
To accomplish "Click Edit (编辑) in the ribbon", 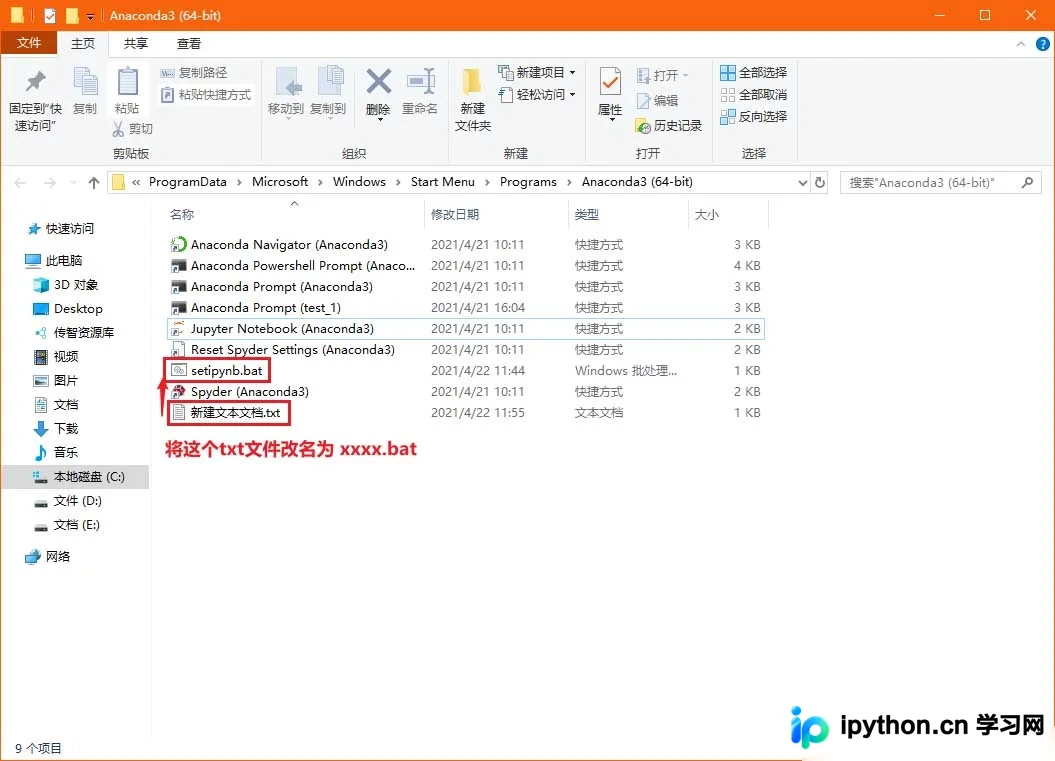I will [x=657, y=100].
